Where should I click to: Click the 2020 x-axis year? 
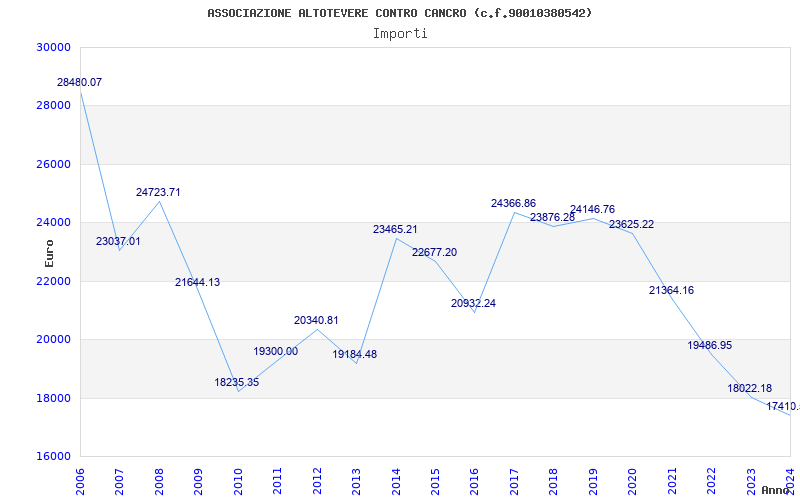pyautogui.click(x=633, y=481)
